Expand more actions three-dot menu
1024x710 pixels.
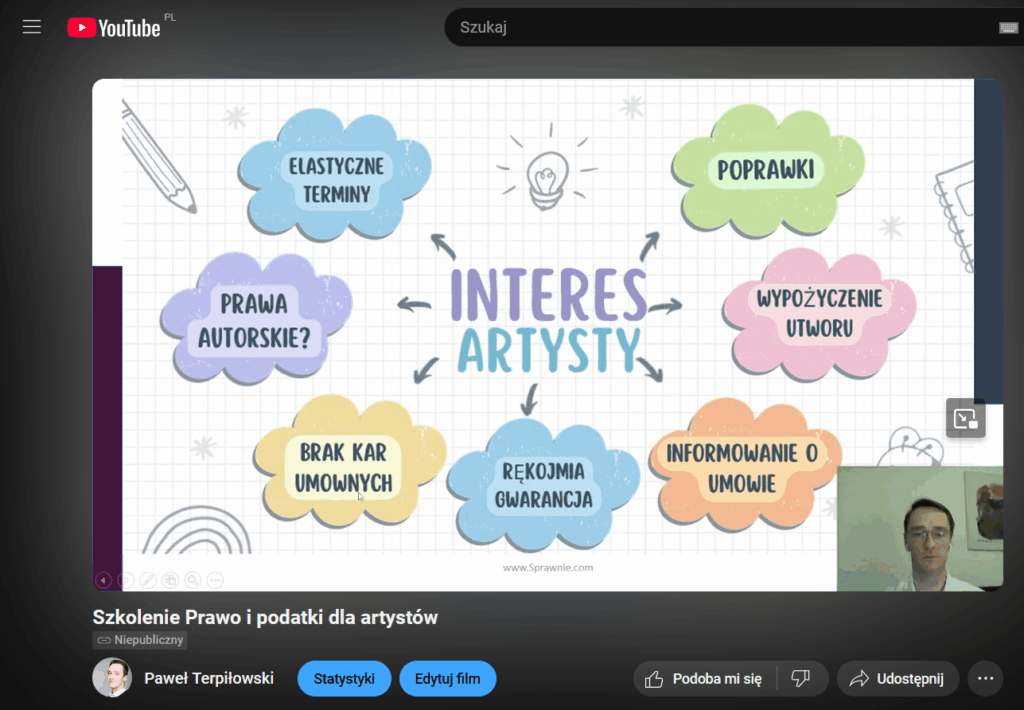point(985,679)
